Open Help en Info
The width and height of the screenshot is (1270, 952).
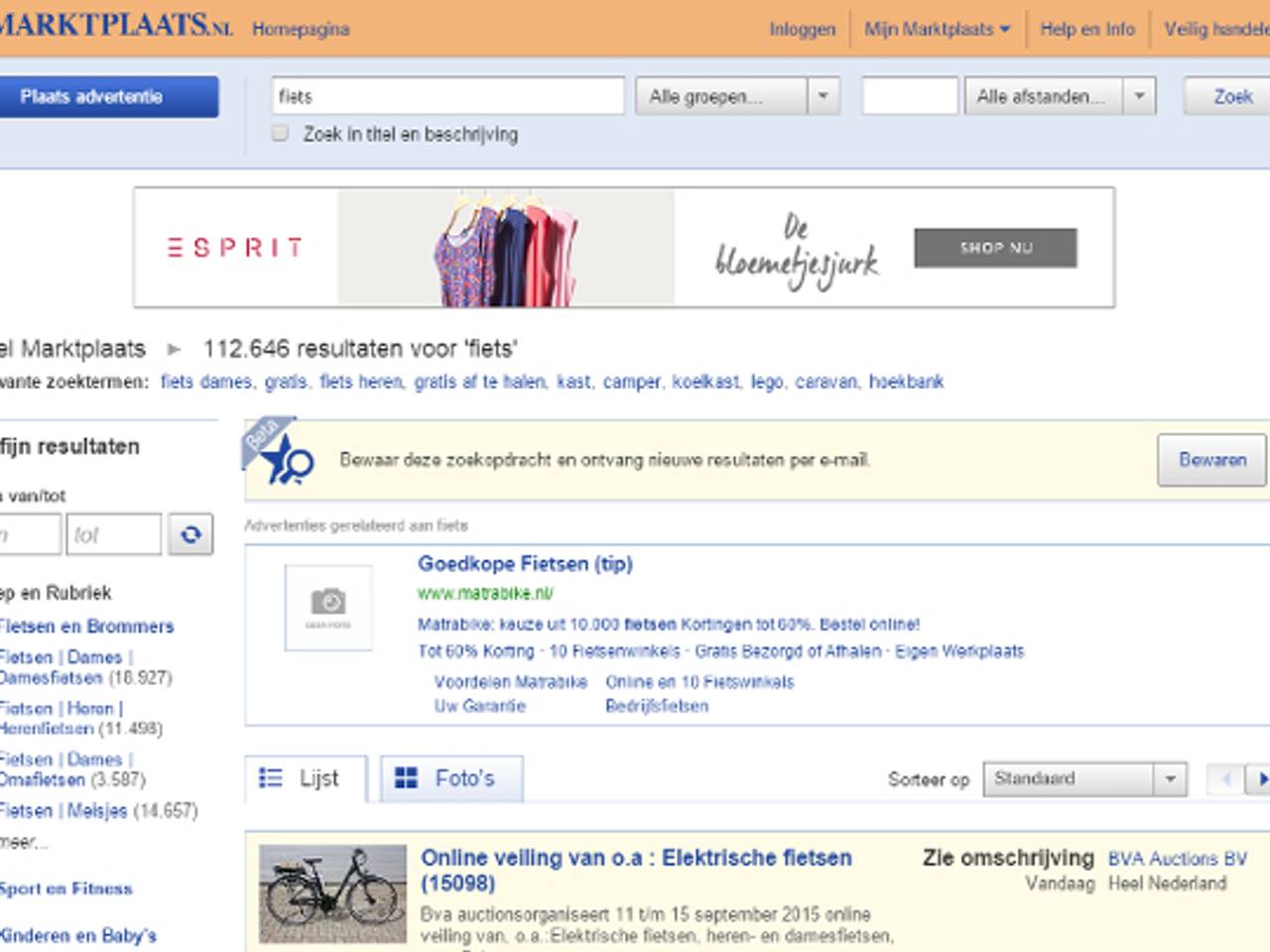pyautogui.click(x=1086, y=29)
